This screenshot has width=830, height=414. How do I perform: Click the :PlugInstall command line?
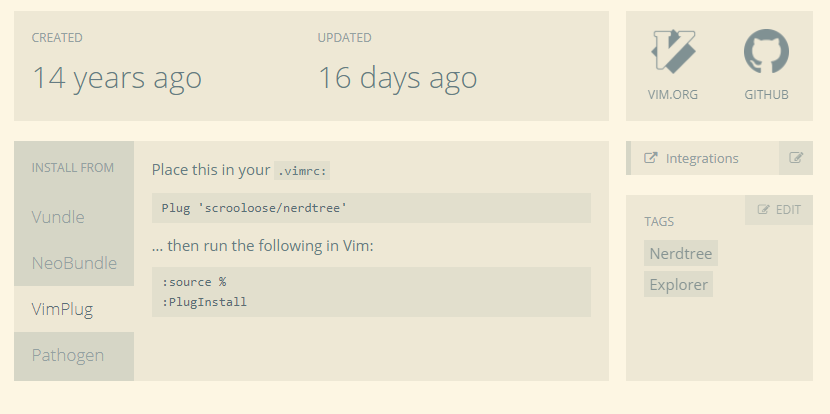204,302
